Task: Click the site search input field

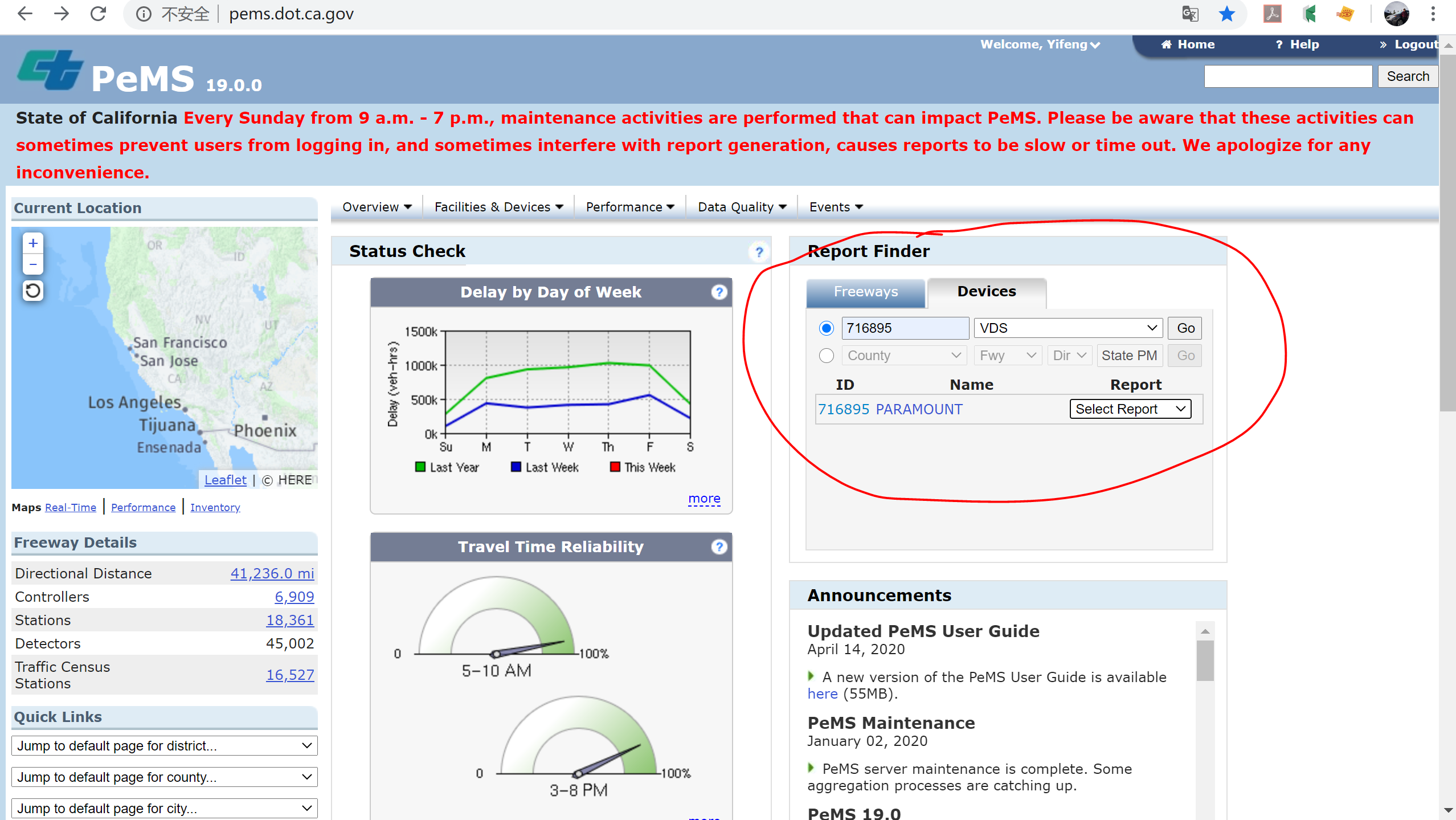Action: 1288,76
